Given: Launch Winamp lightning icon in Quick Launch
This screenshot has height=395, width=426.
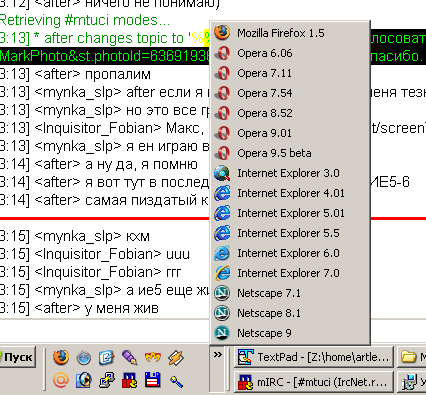Looking at the screenshot, I should pyautogui.click(x=176, y=358).
